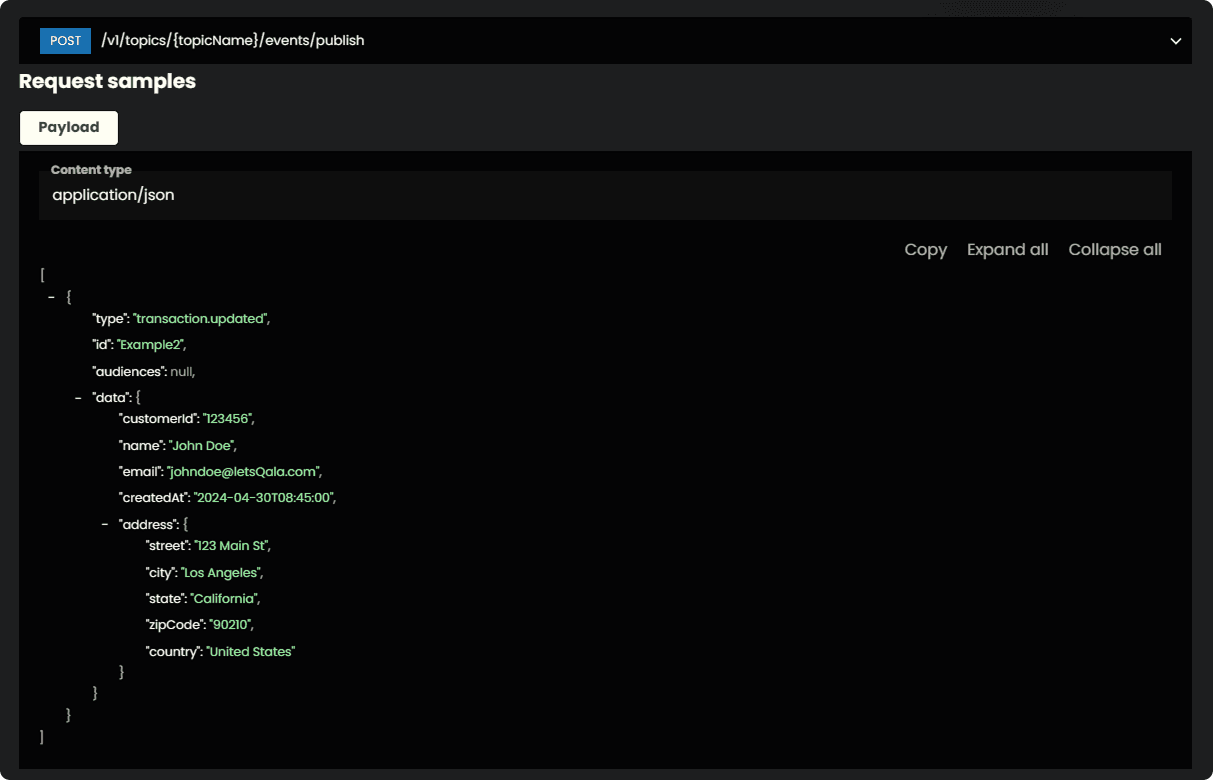Select the Payload tab

pos(69,128)
